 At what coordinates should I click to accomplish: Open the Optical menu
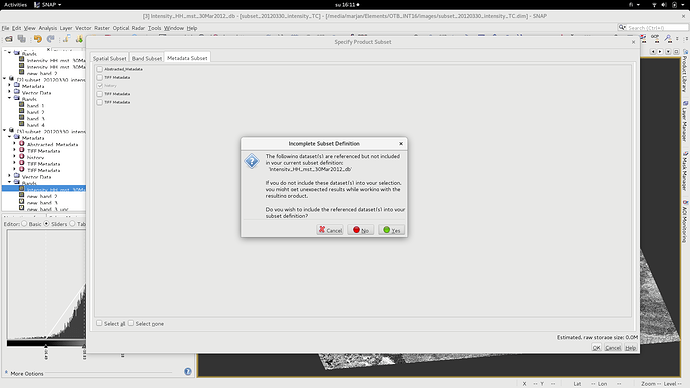coord(121,28)
